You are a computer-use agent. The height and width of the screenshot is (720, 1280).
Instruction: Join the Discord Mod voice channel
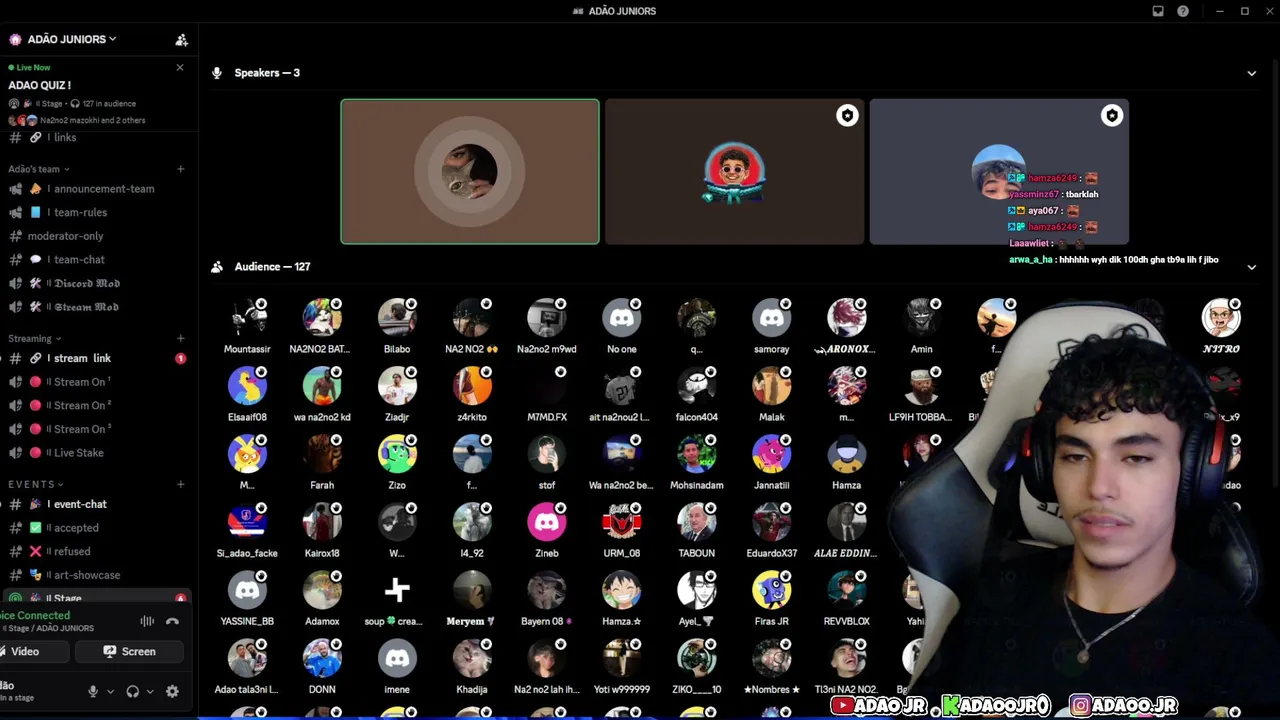click(x=96, y=283)
